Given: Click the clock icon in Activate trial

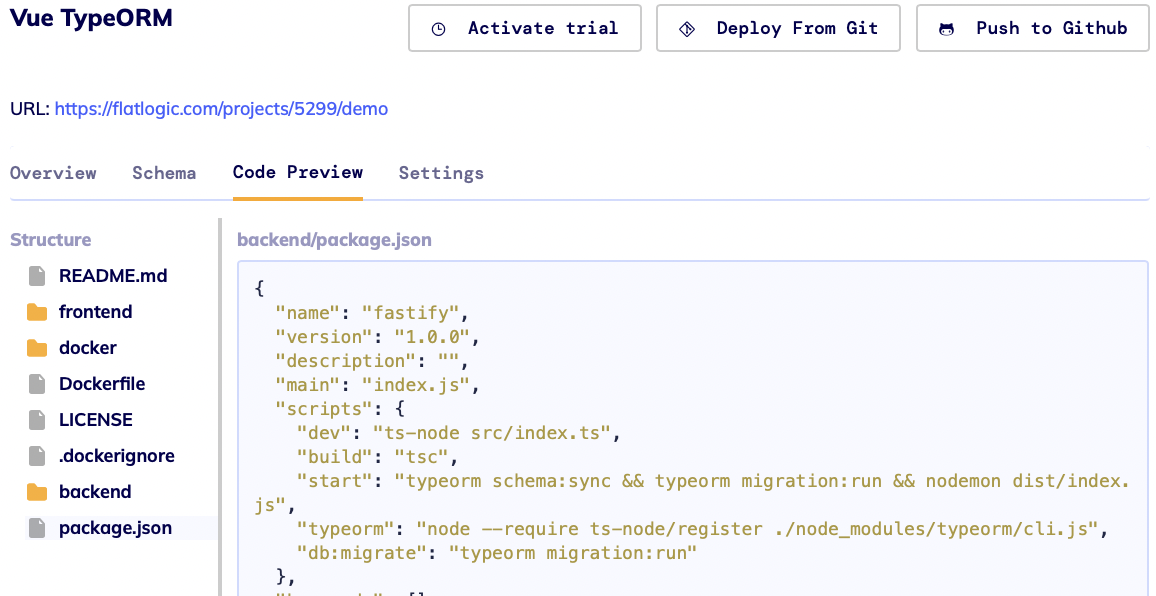Looking at the screenshot, I should coord(439,29).
